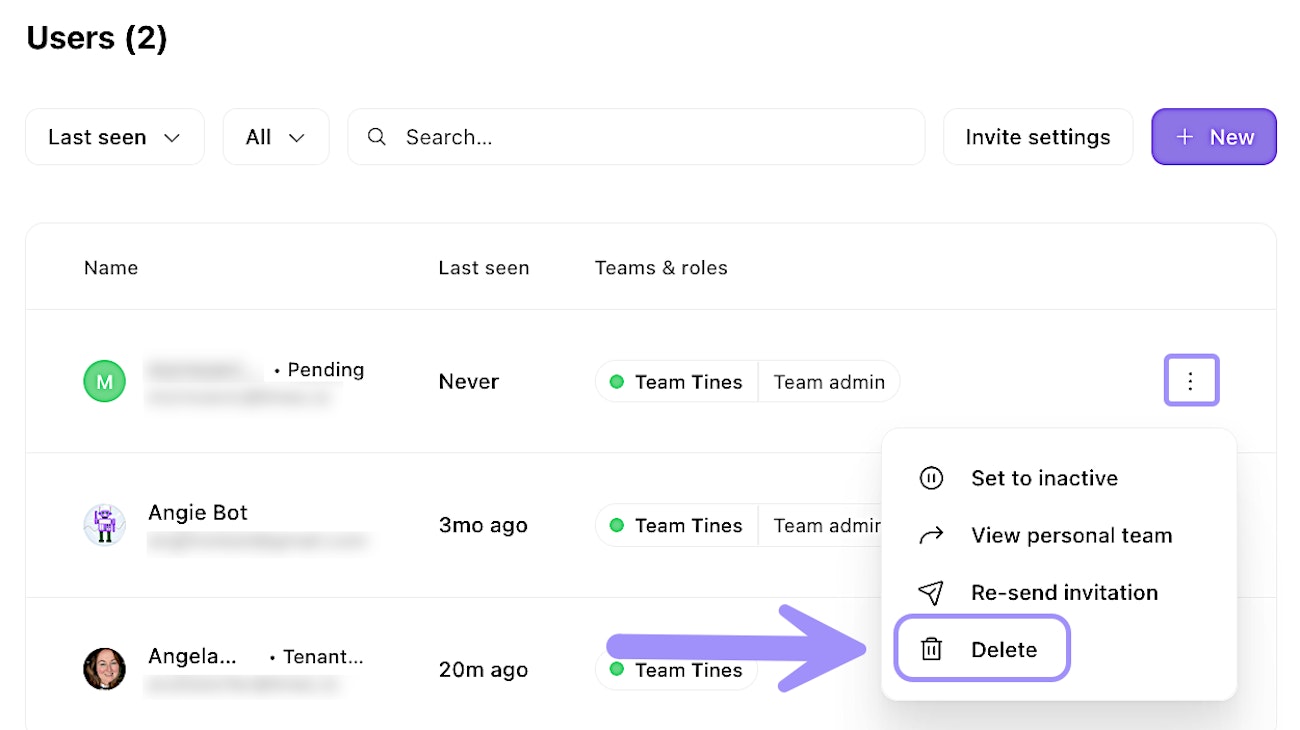Click the green M avatar
This screenshot has height=730, width=1300.
104,381
